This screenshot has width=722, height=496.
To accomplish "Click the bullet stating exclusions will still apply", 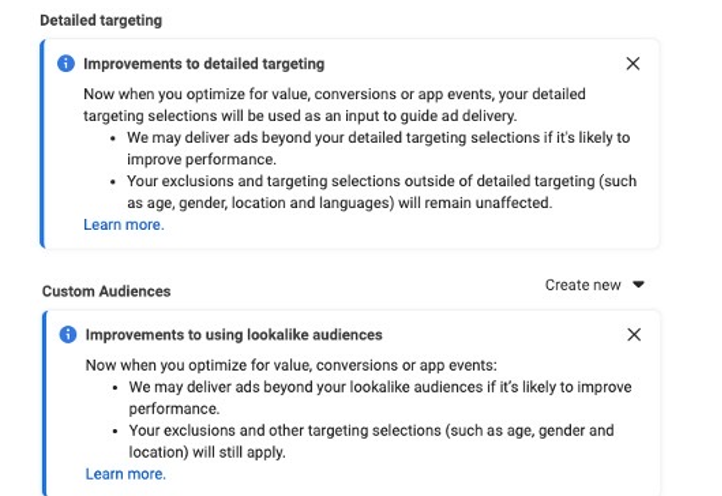I will (371, 441).
